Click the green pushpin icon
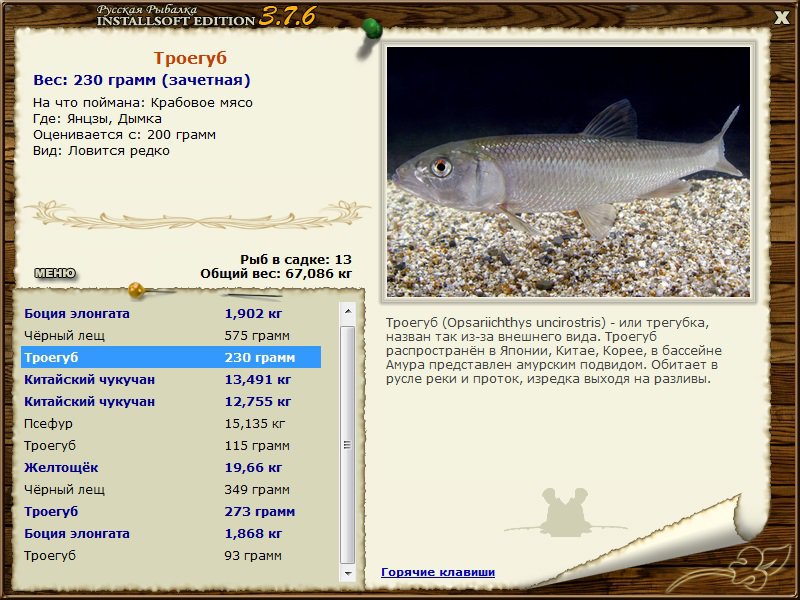 [371, 29]
